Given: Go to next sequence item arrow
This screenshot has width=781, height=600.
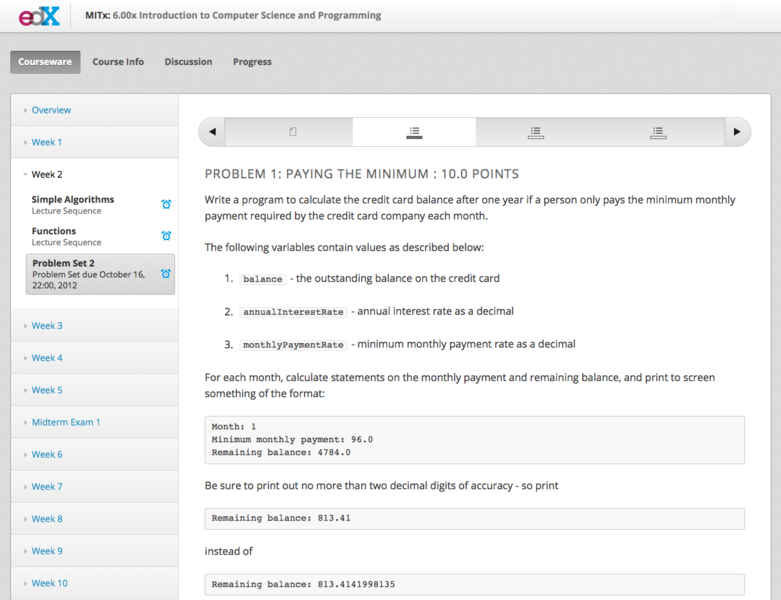Looking at the screenshot, I should [x=737, y=132].
